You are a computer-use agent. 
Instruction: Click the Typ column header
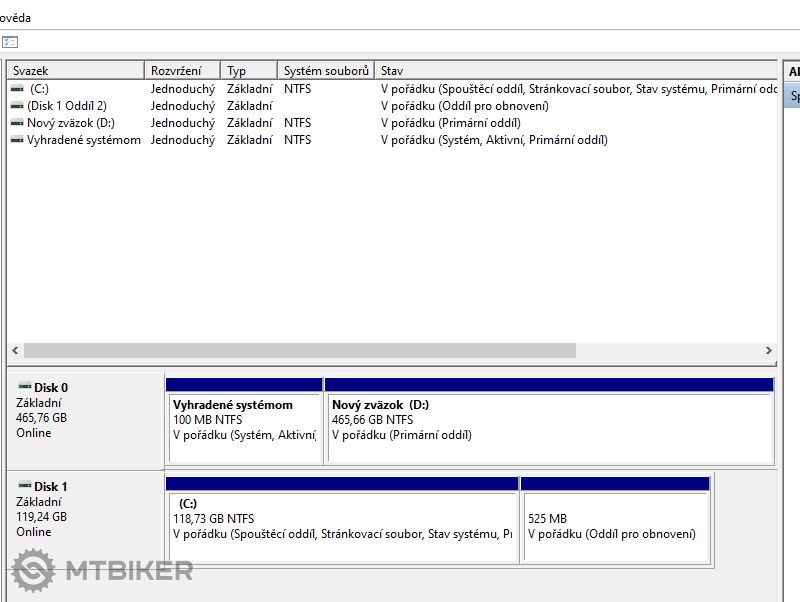tap(248, 71)
